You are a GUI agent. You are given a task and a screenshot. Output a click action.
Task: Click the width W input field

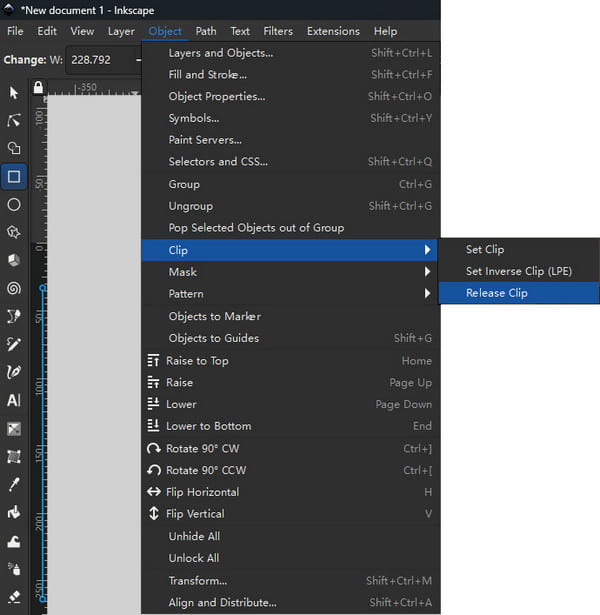(100, 60)
